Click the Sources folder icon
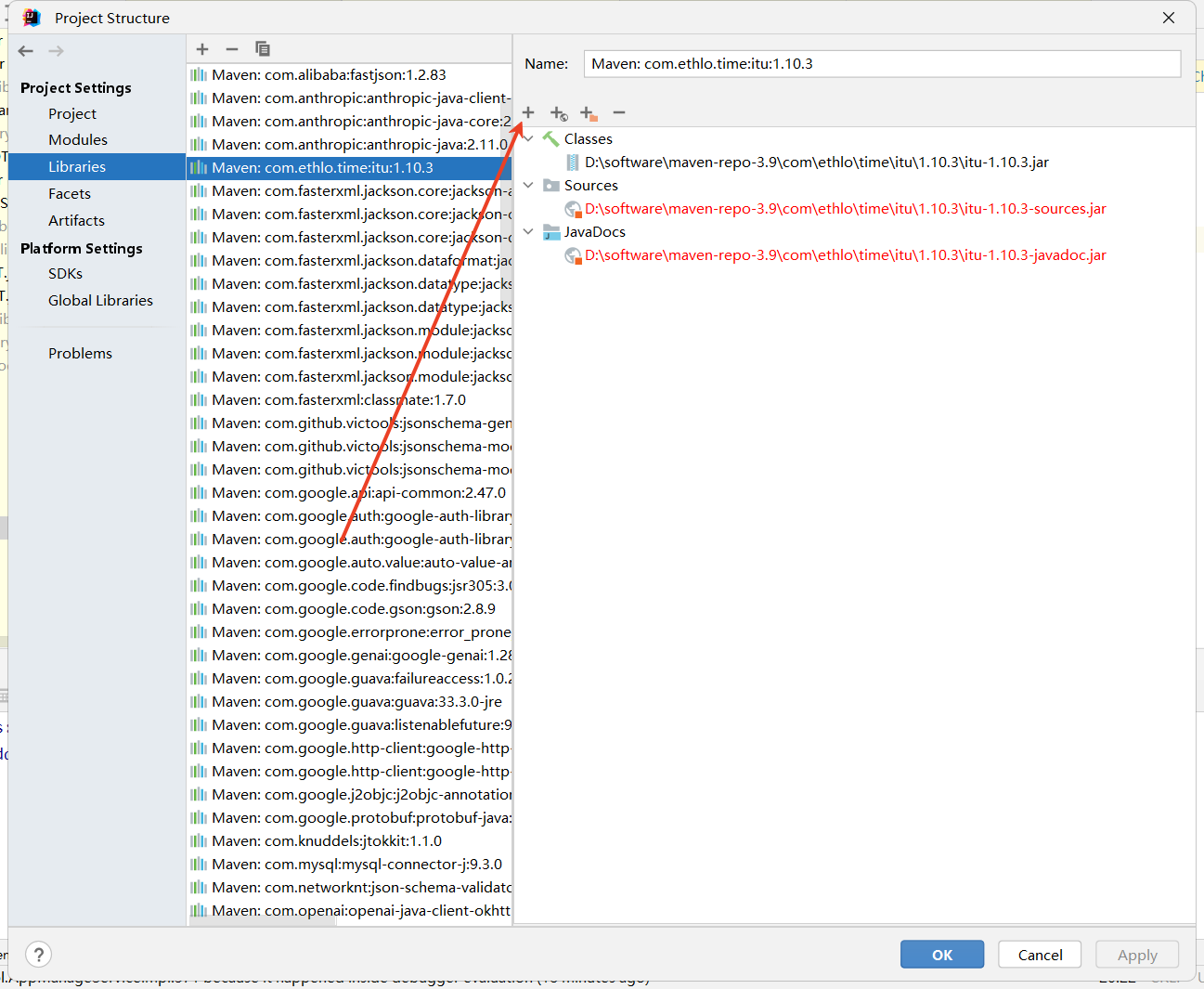1204x989 pixels. point(551,186)
